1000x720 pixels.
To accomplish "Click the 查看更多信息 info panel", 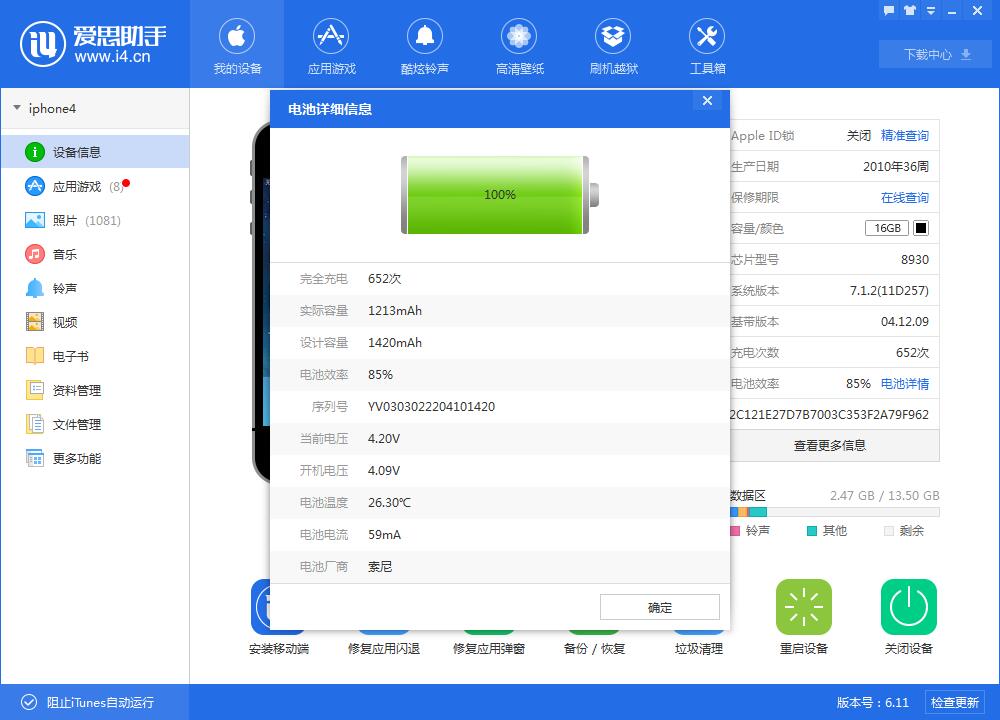I will click(x=830, y=446).
